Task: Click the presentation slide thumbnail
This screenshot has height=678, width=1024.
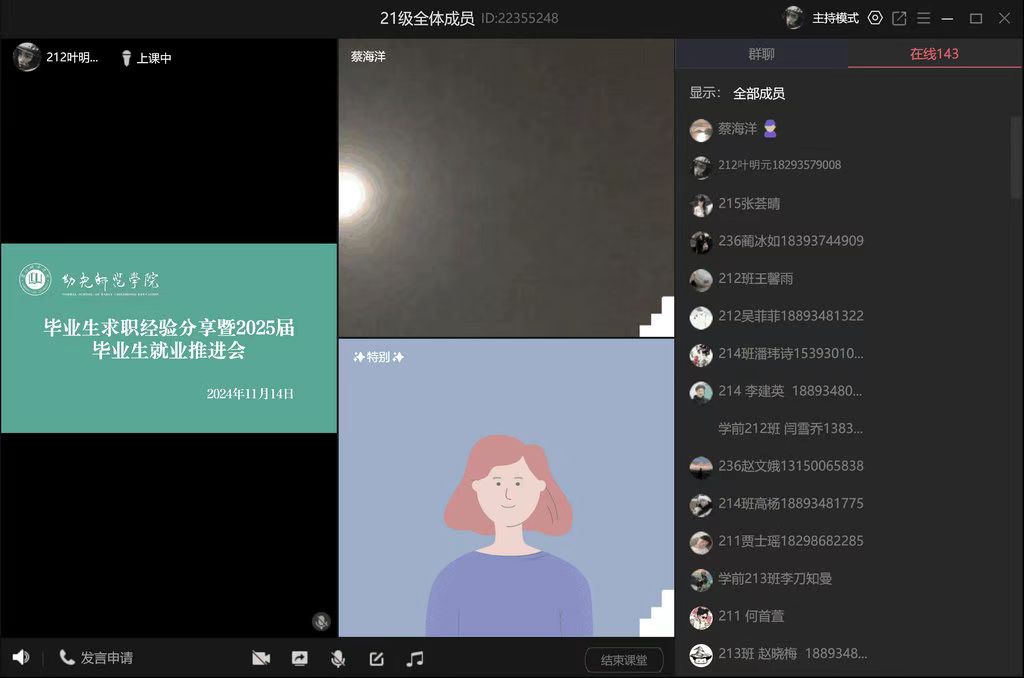Action: point(169,338)
